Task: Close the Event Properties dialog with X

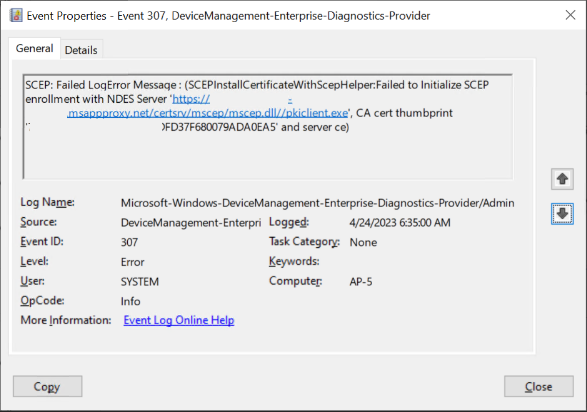Action: (x=570, y=15)
